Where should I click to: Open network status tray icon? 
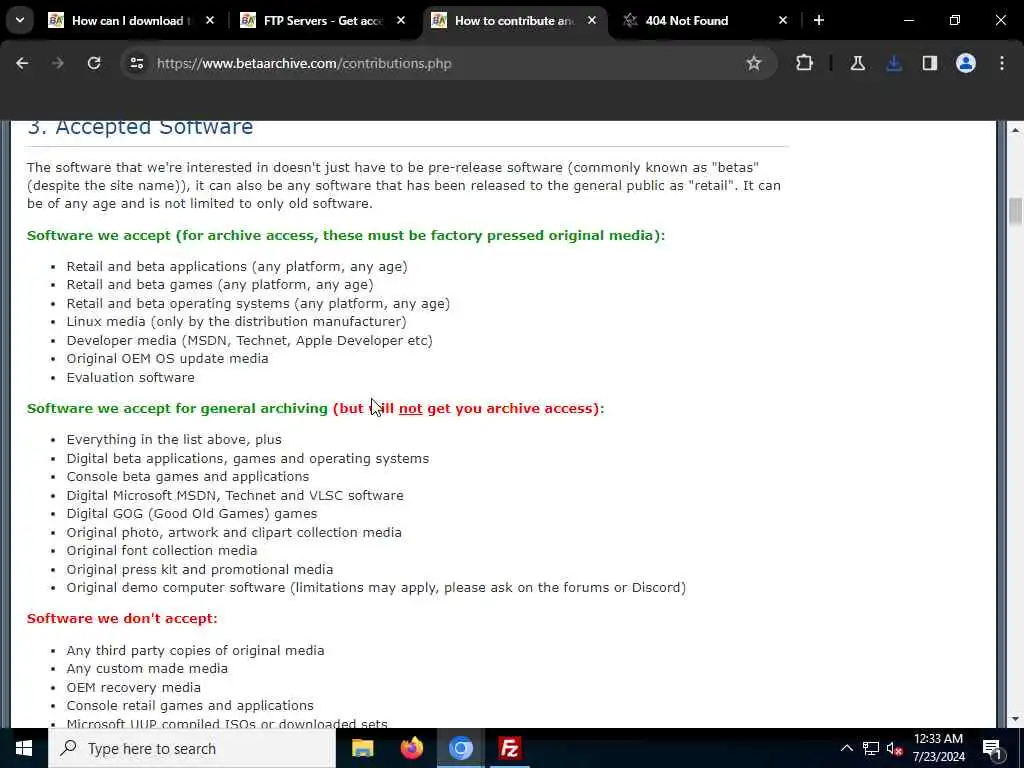coord(871,748)
